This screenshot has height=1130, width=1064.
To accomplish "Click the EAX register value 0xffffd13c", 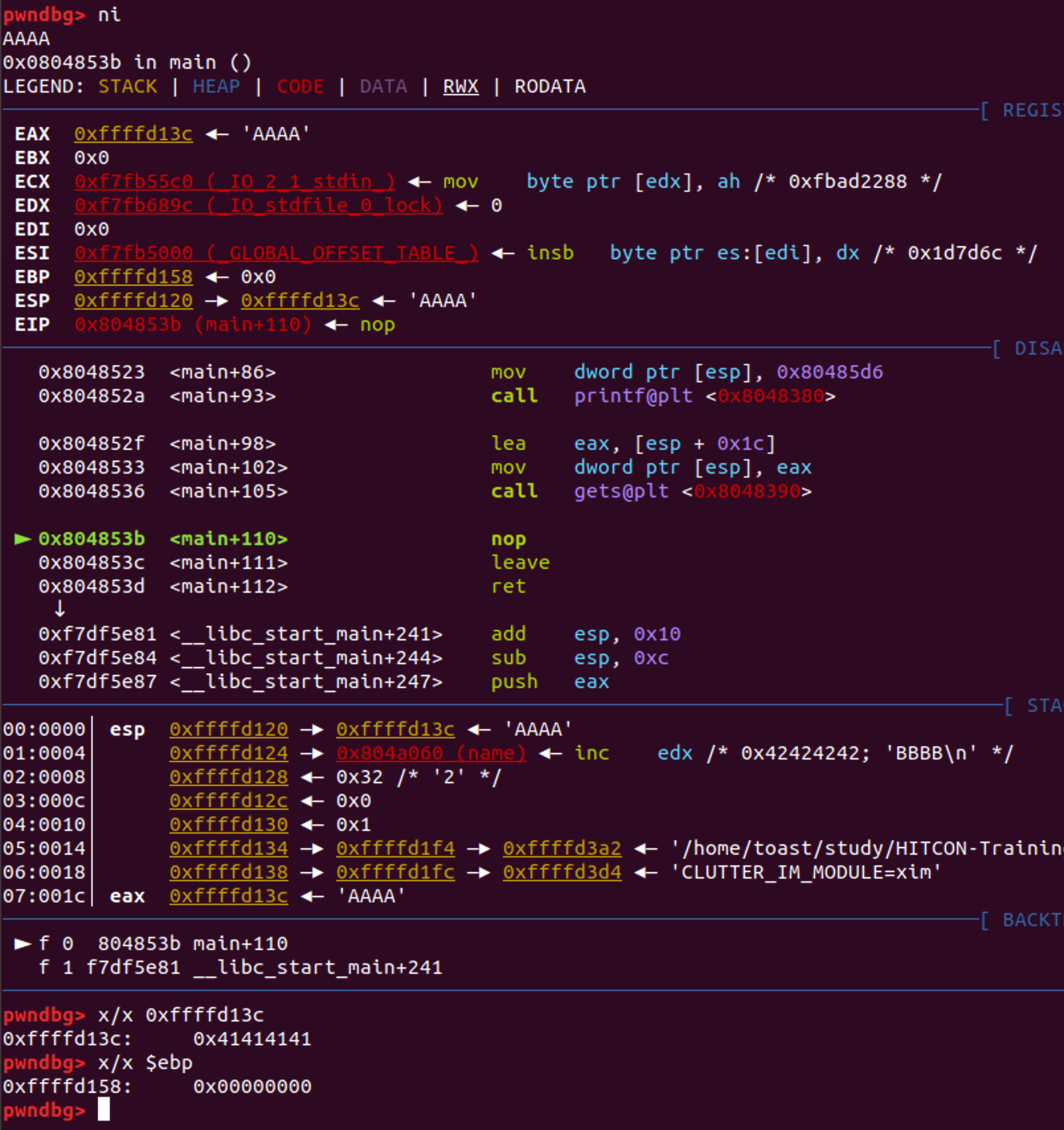I will [x=133, y=134].
